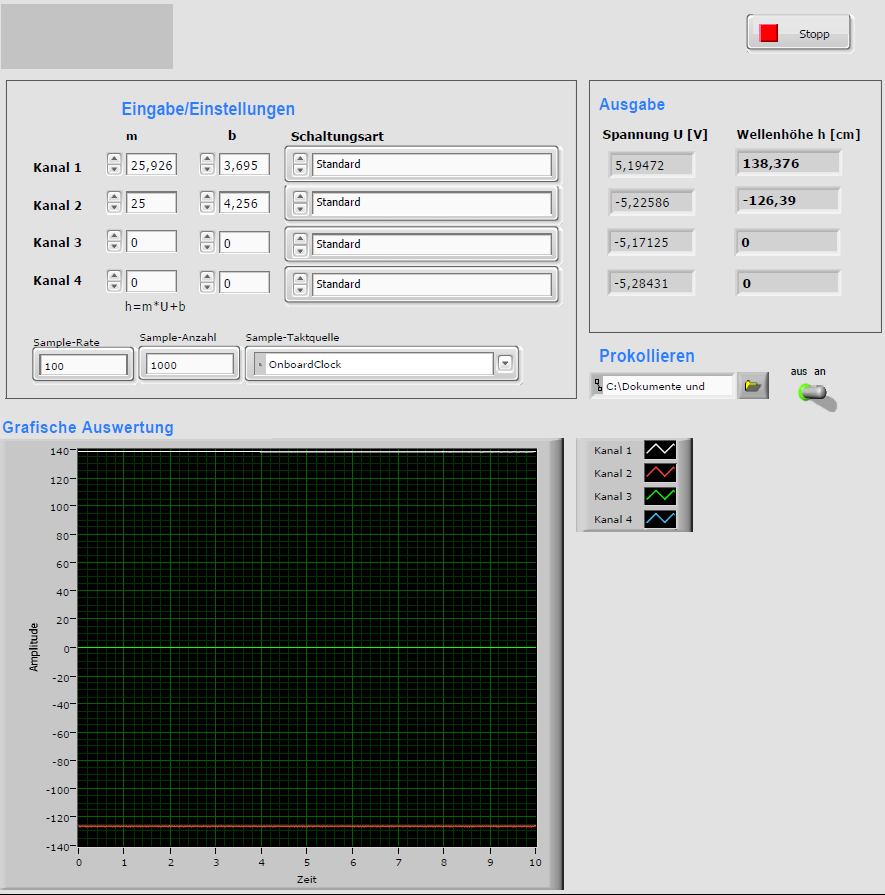This screenshot has height=895, width=885.
Task: Click Kanal 3 Schaltungsart selector arrows
Action: 299,244
